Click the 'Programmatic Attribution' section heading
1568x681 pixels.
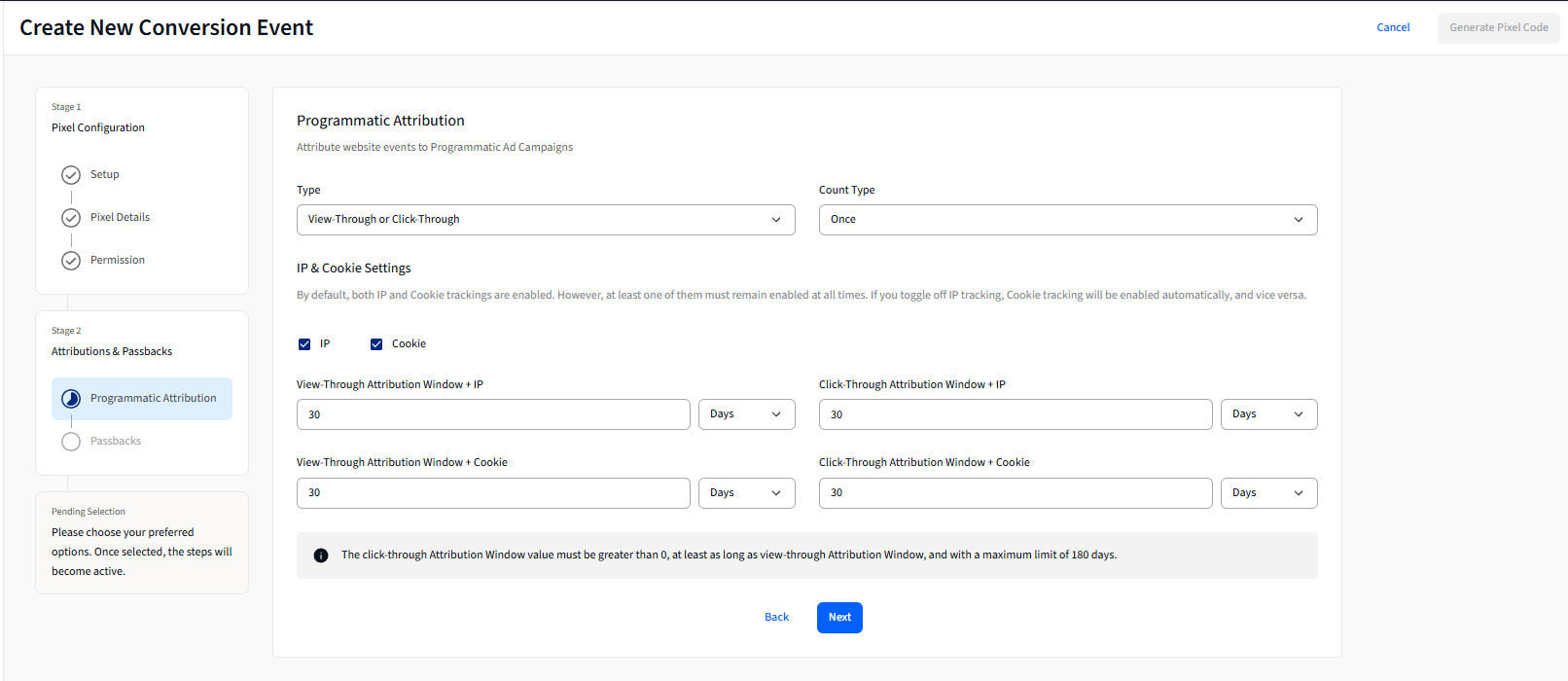point(380,121)
